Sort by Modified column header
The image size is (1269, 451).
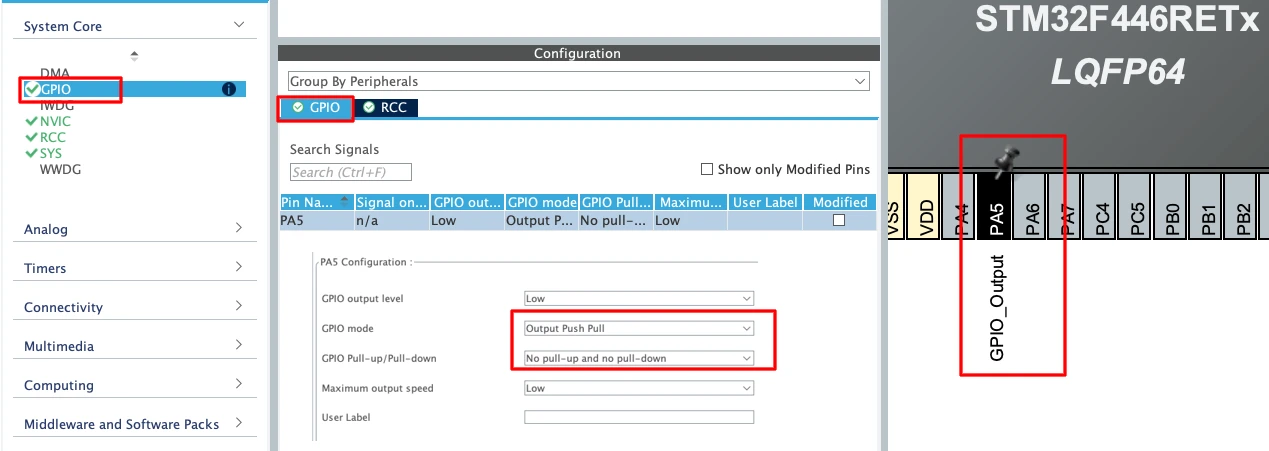coord(839,202)
